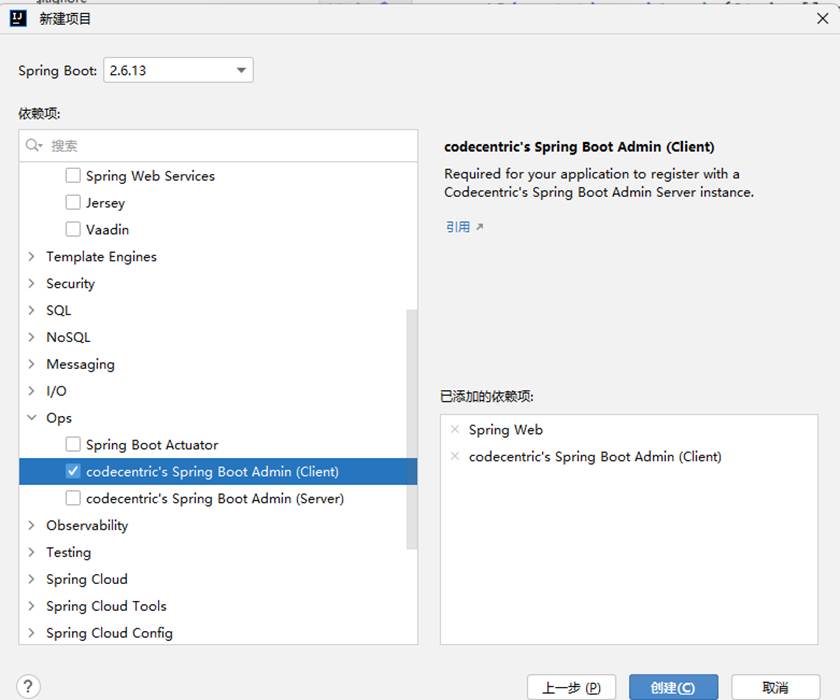This screenshot has width=840, height=700.
Task: Enable the Jersey dependency checkbox
Action: 73,202
